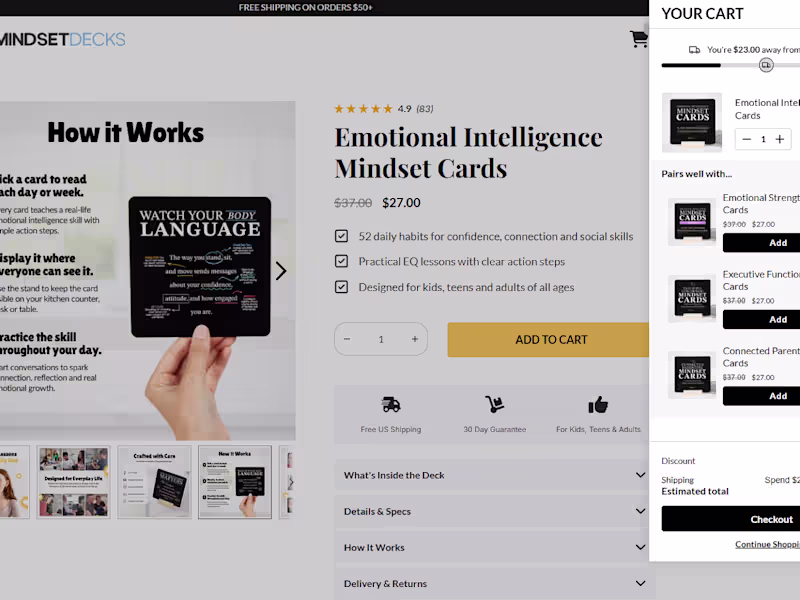Image resolution: width=800 pixels, height=600 pixels.
Task: Add Emotional Strength Cards to cart
Action: pyautogui.click(x=762, y=243)
